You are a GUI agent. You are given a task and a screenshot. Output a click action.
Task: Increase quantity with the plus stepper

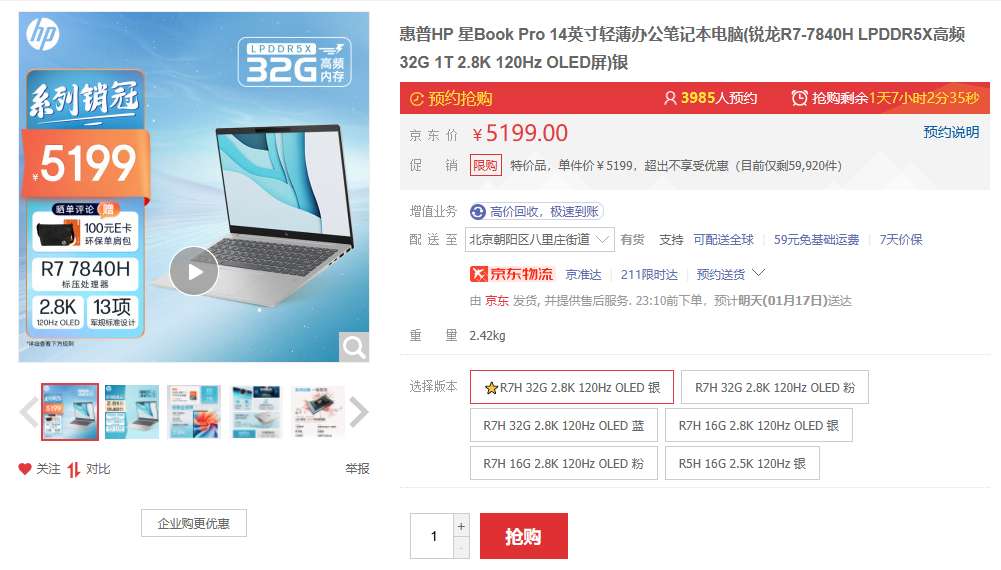coord(461,526)
